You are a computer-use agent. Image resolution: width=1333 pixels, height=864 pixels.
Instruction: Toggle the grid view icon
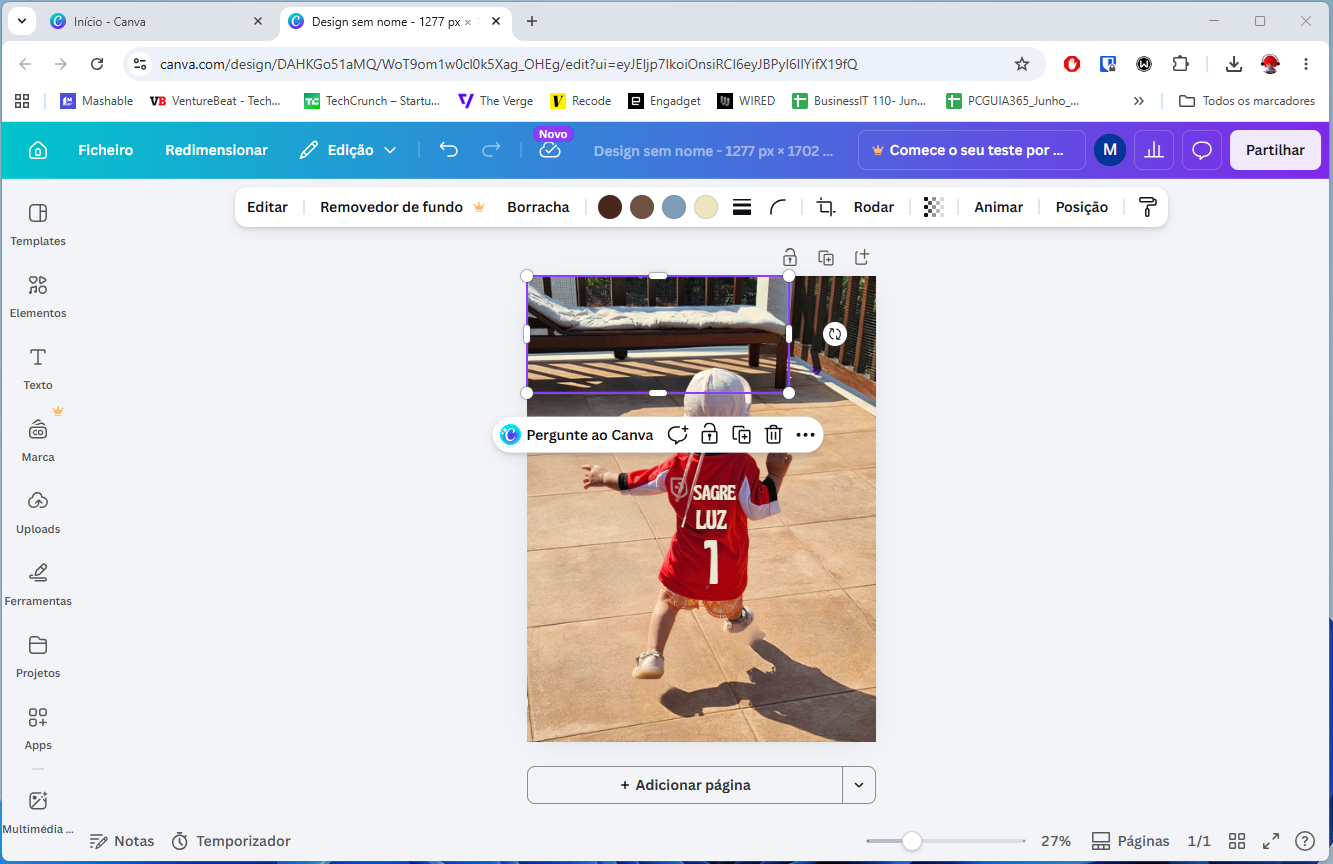pyautogui.click(x=1237, y=841)
